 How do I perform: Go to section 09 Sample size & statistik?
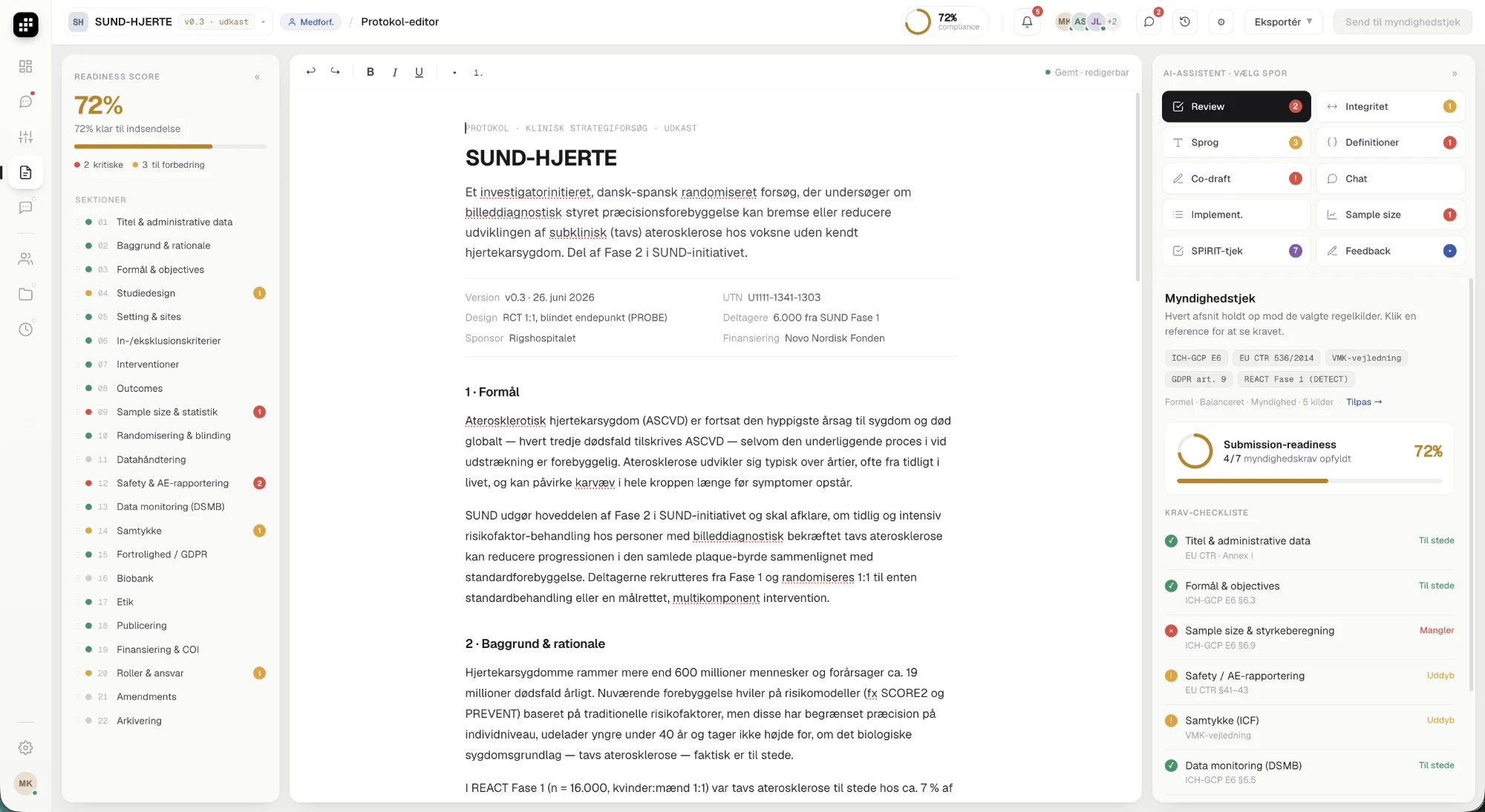tap(170, 412)
